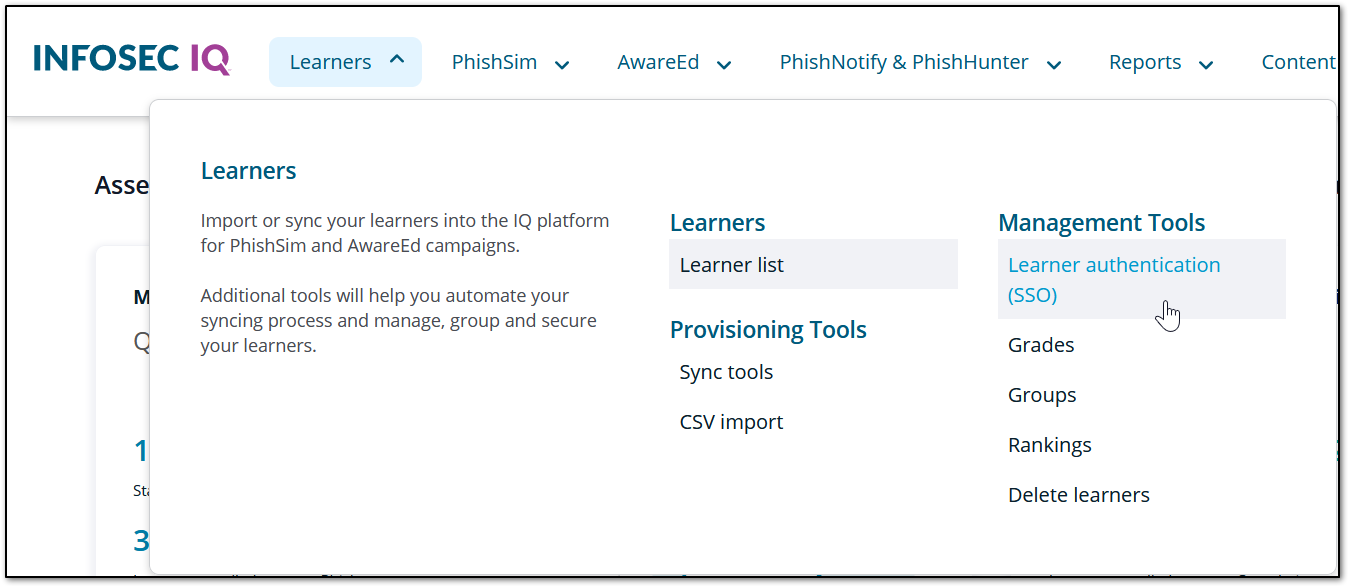Open the PhishNotify & PhishHunter dropdown
Image resolution: width=1349 pixels, height=587 pixels.
[x=1054, y=63]
